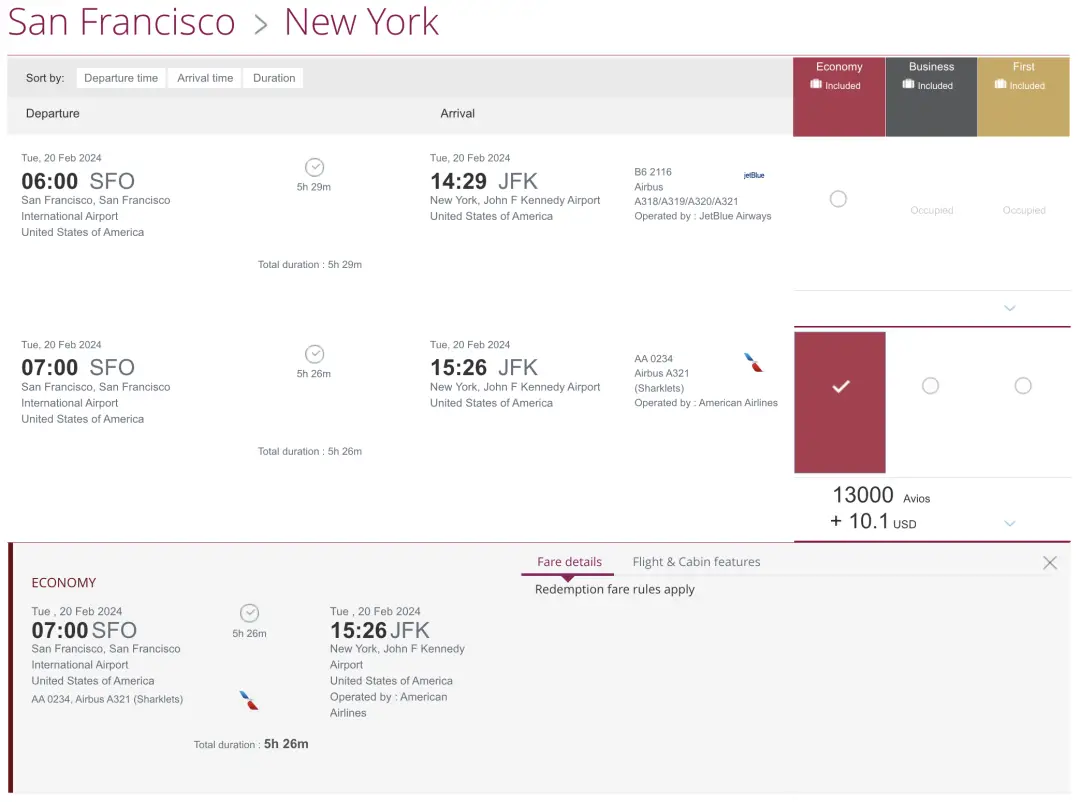Screen dimensions: 1080x802
Task: Sort flights by Arrival time
Action: pyautogui.click(x=205, y=78)
